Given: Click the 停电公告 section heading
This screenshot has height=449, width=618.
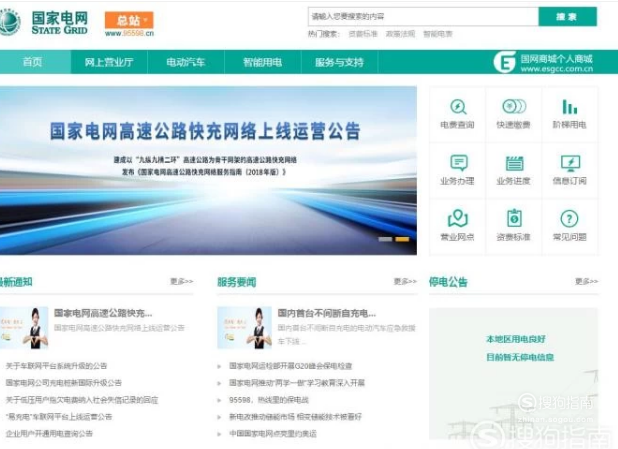Looking at the screenshot, I should 448,282.
